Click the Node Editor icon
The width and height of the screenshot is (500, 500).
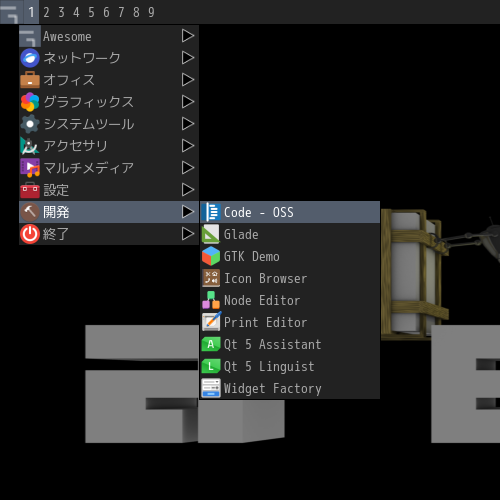211,300
